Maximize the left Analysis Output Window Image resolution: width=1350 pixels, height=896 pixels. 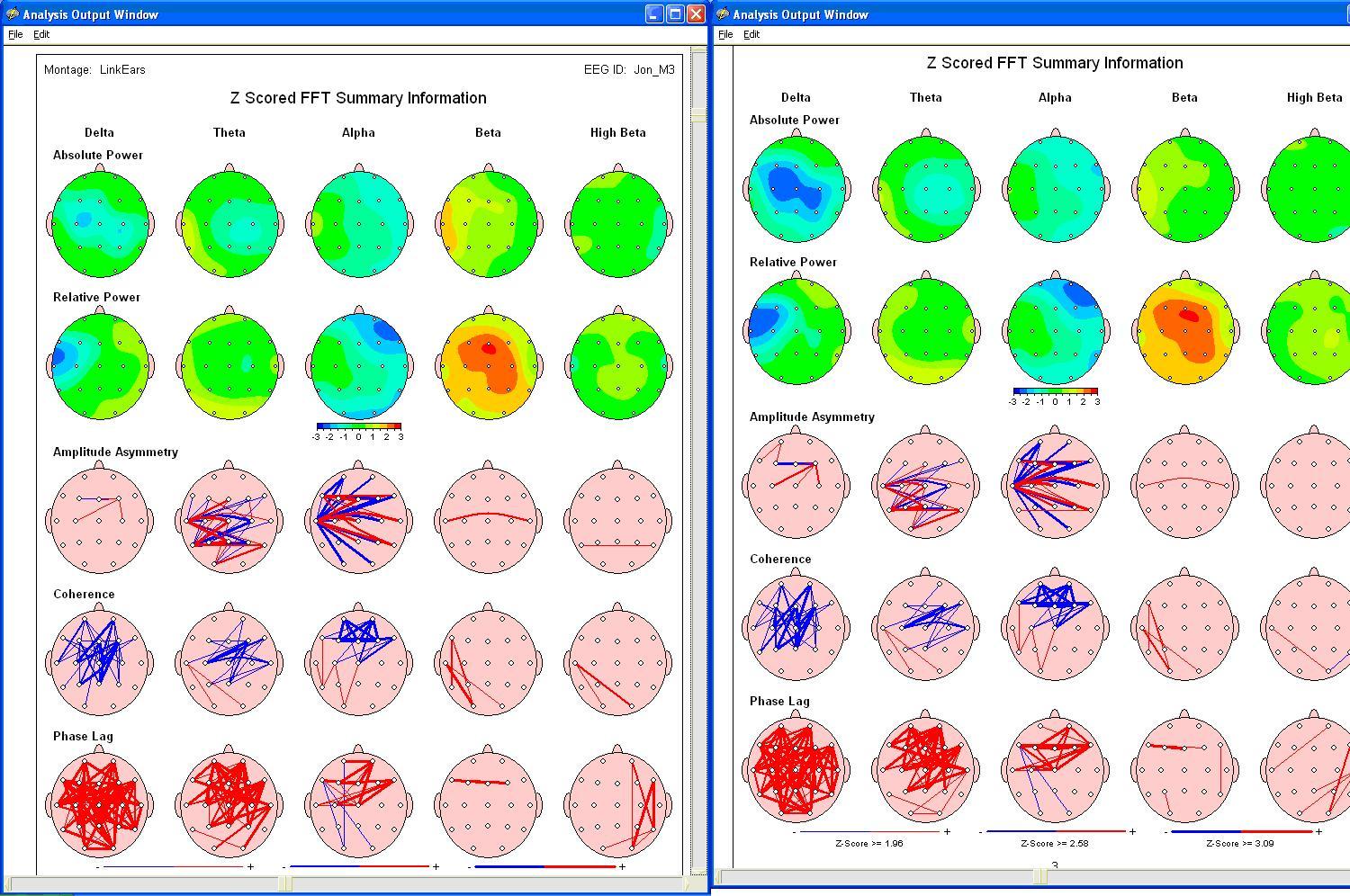(675, 14)
